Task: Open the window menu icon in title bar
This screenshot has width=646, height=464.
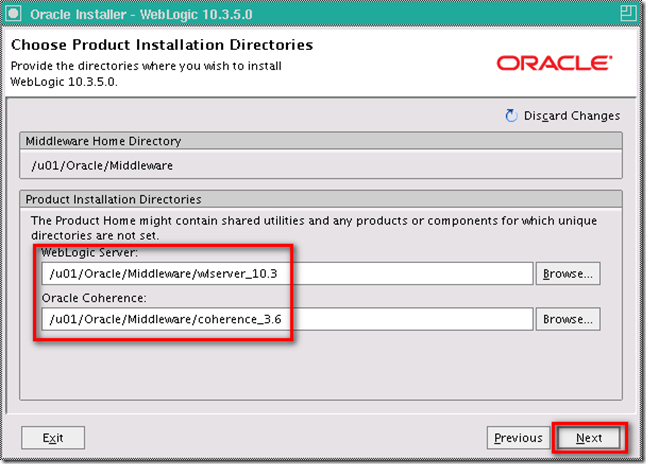Action: pos(14,14)
